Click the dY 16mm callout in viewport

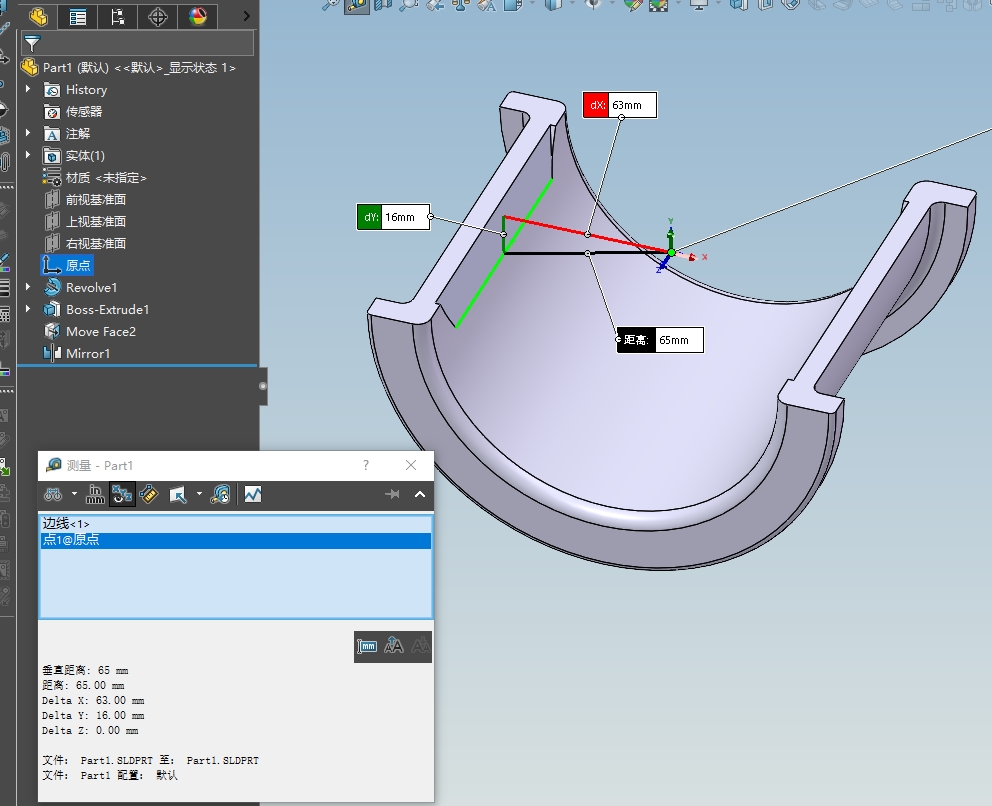pyautogui.click(x=393, y=217)
